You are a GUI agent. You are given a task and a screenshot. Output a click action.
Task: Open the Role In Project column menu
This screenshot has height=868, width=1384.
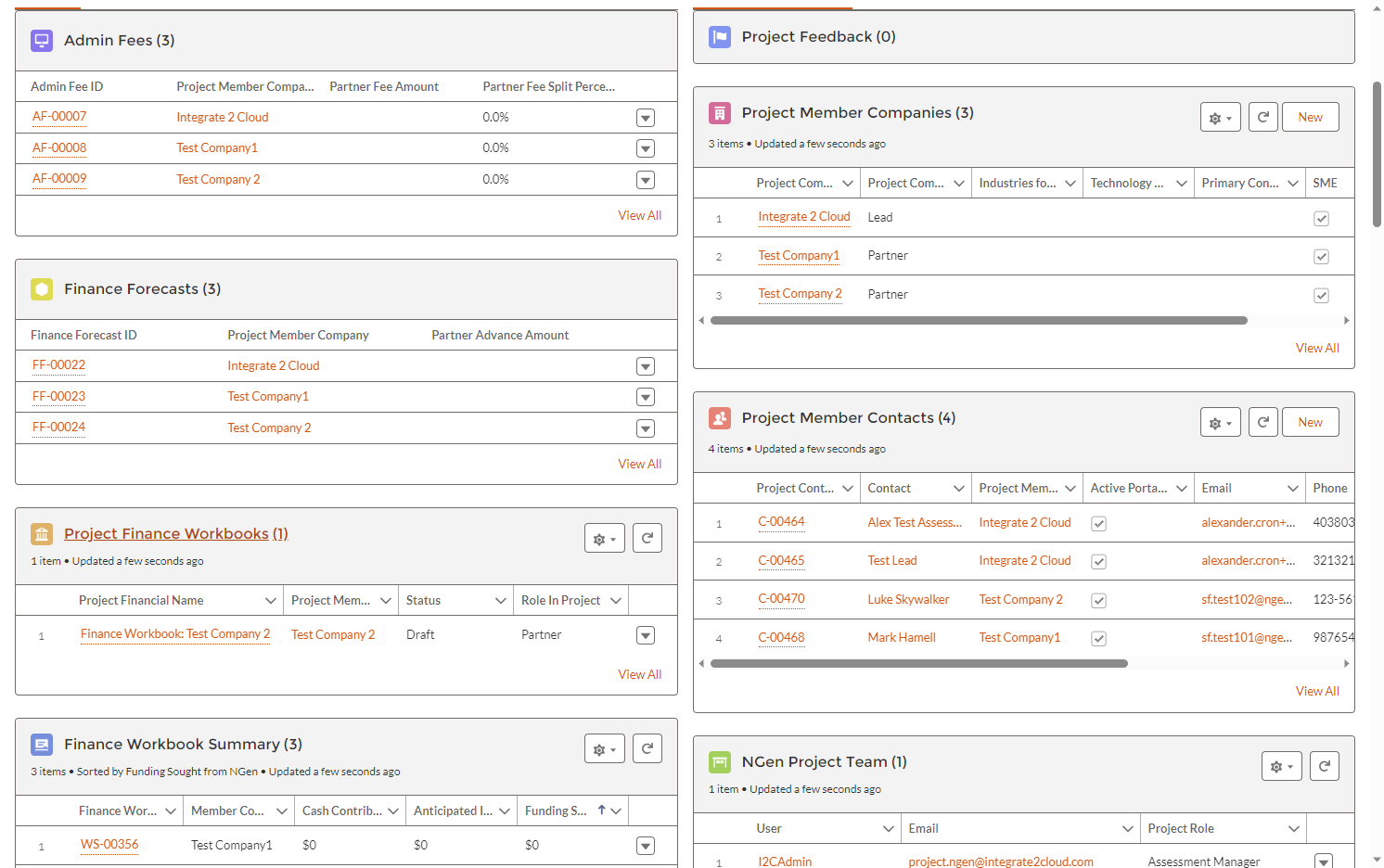[x=616, y=601]
